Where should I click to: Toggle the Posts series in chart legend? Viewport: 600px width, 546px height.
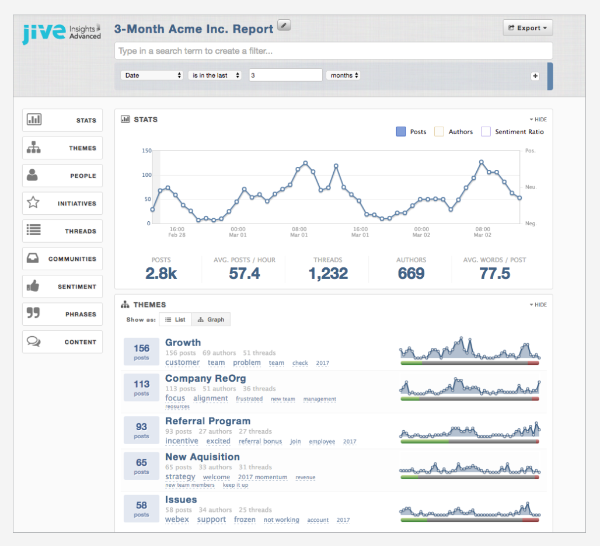point(411,132)
